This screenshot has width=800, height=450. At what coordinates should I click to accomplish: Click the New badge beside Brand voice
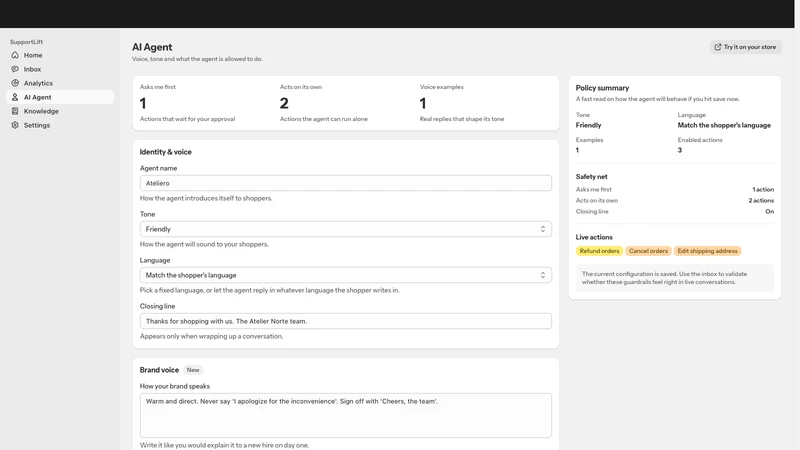(x=193, y=370)
